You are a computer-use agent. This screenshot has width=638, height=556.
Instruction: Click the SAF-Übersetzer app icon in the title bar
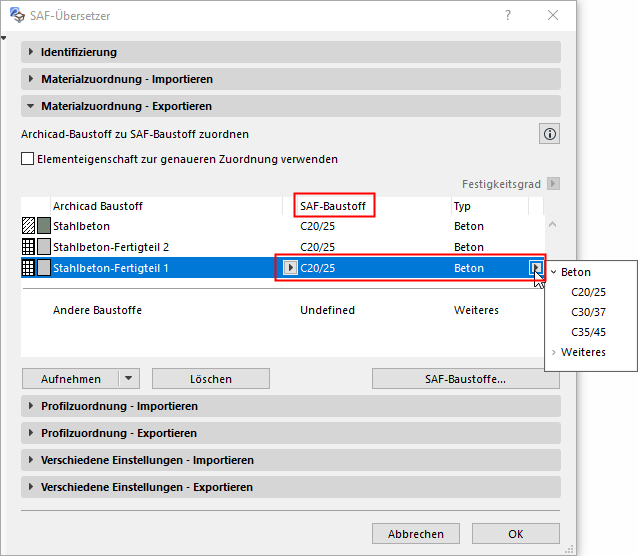point(17,15)
